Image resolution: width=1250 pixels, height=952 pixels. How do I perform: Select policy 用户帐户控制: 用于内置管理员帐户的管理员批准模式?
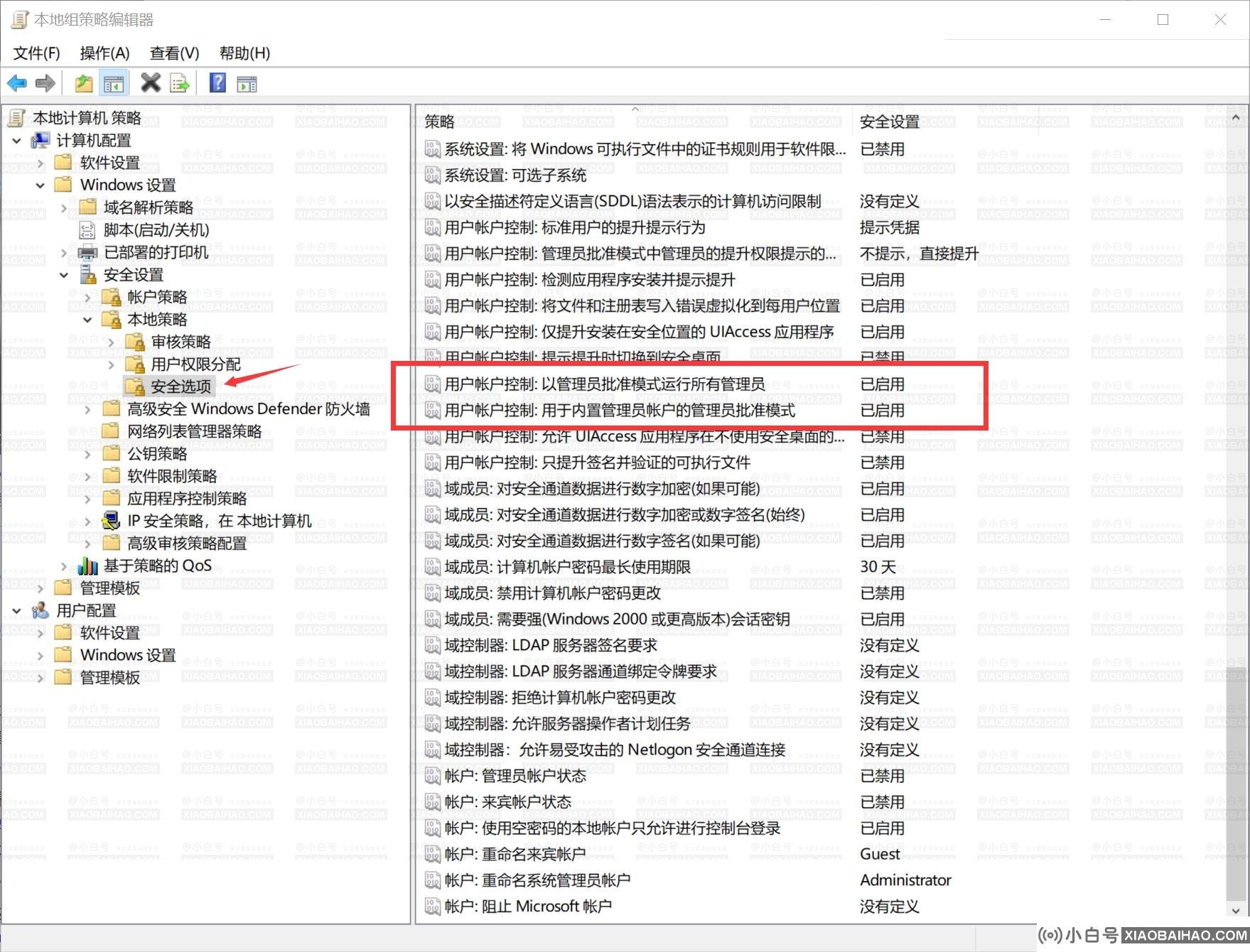click(620, 411)
